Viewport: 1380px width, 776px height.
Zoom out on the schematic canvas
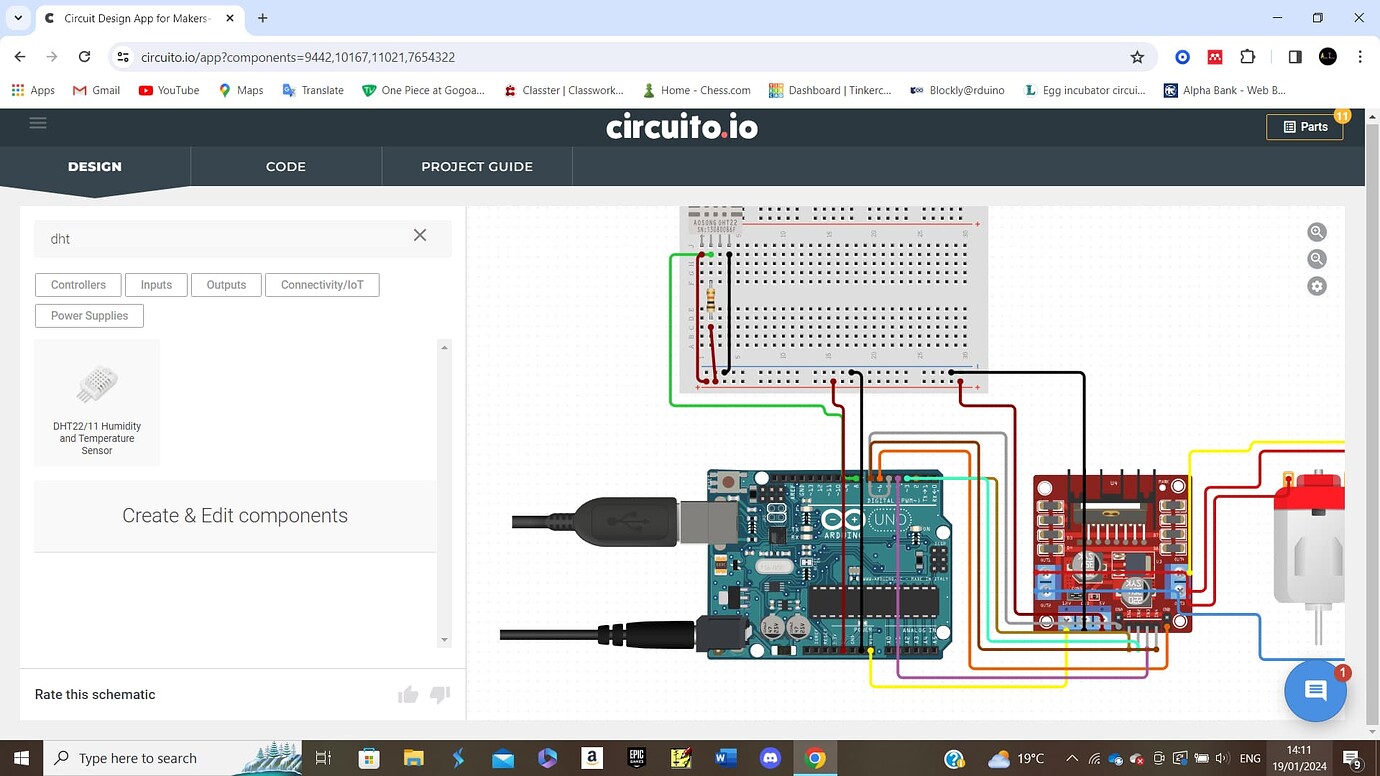coord(1316,258)
